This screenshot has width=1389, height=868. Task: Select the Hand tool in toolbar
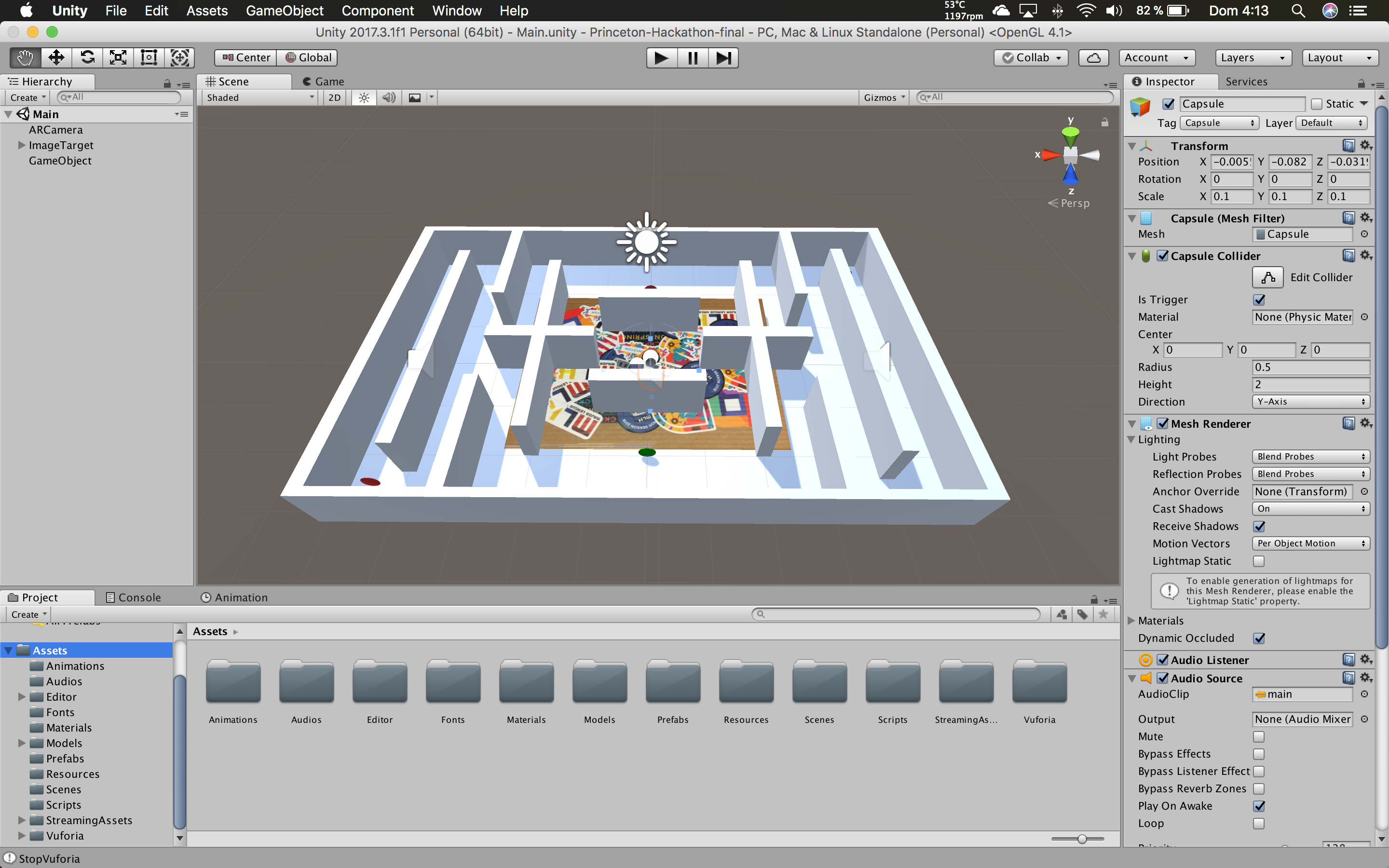click(25, 57)
